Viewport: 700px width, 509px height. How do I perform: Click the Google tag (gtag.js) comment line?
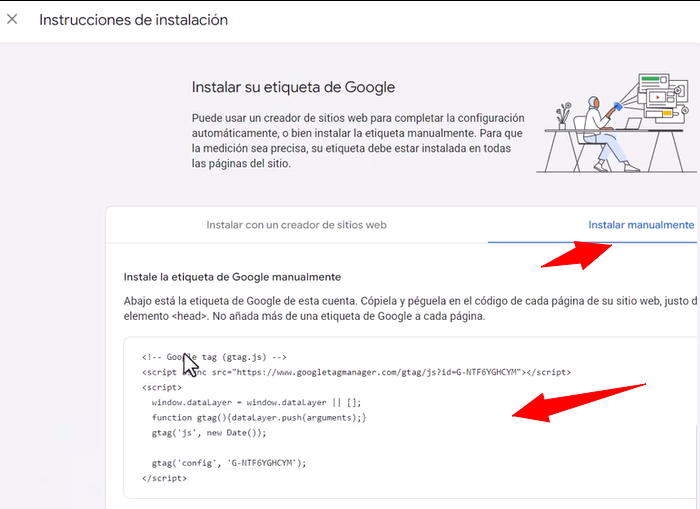coord(214,357)
